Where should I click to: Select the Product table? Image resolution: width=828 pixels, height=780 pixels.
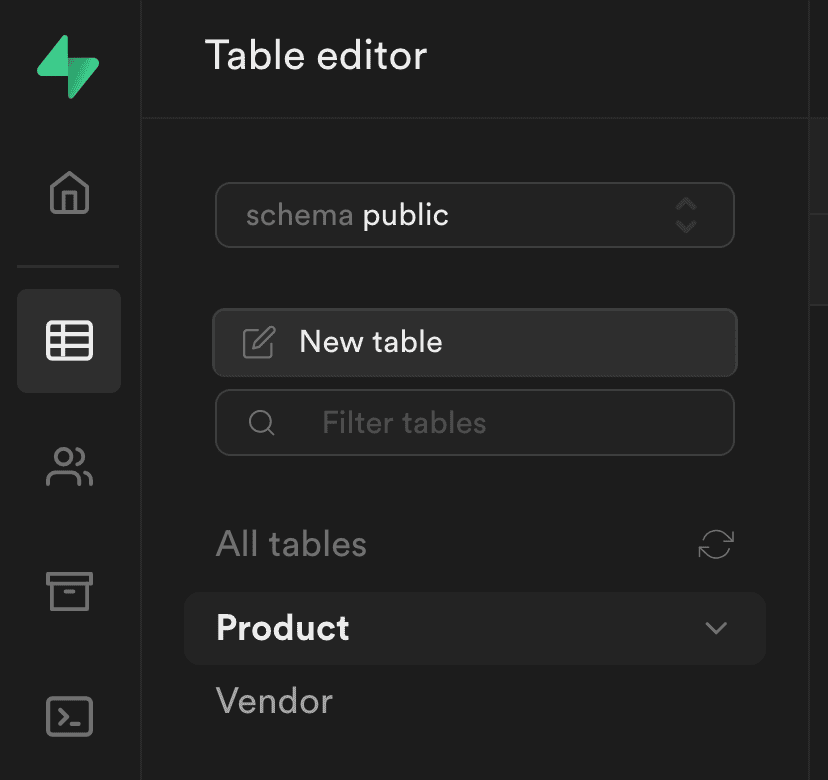(x=283, y=628)
